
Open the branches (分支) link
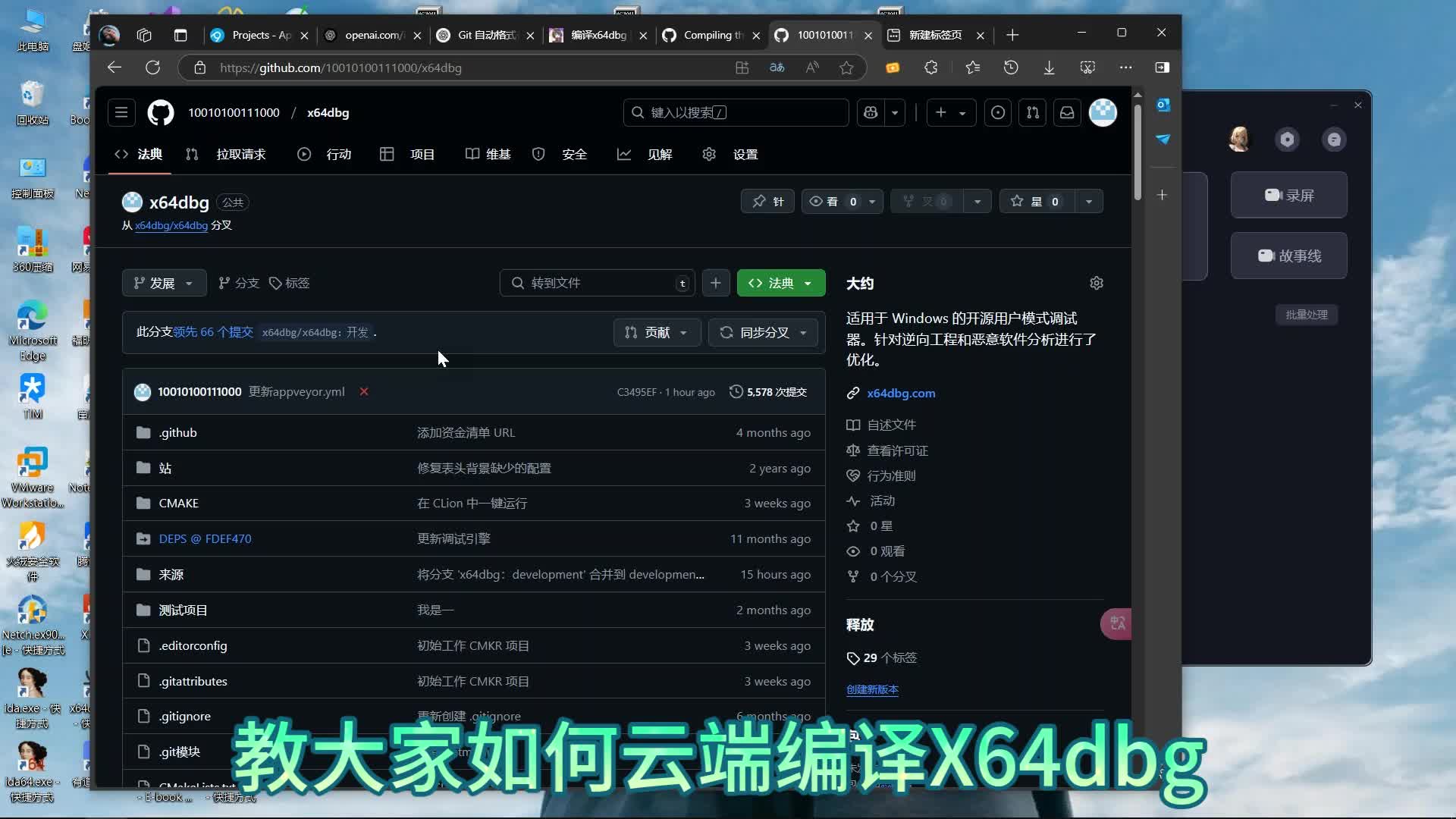(x=239, y=283)
